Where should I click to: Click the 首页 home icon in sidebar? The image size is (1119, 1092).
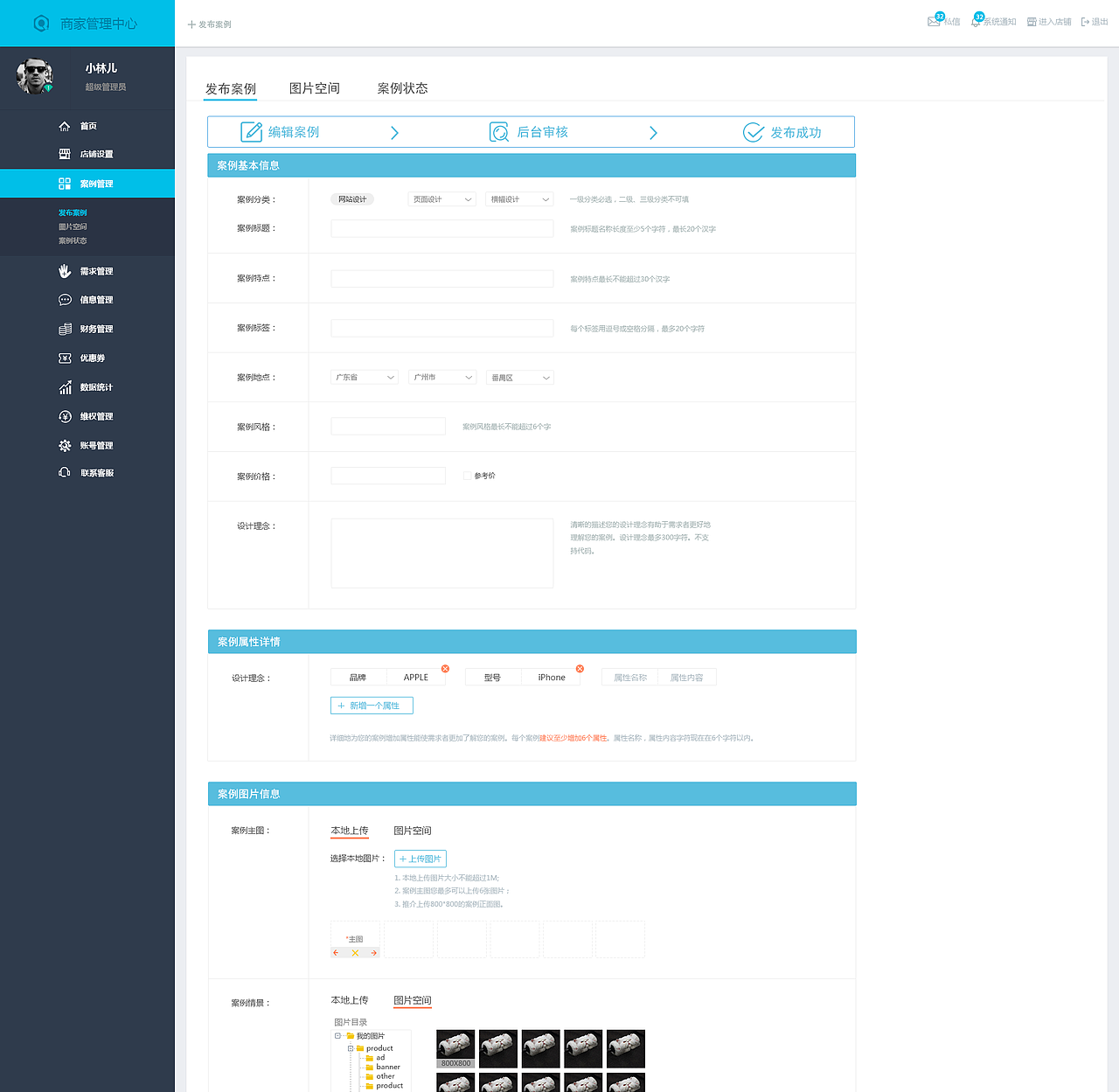(65, 126)
